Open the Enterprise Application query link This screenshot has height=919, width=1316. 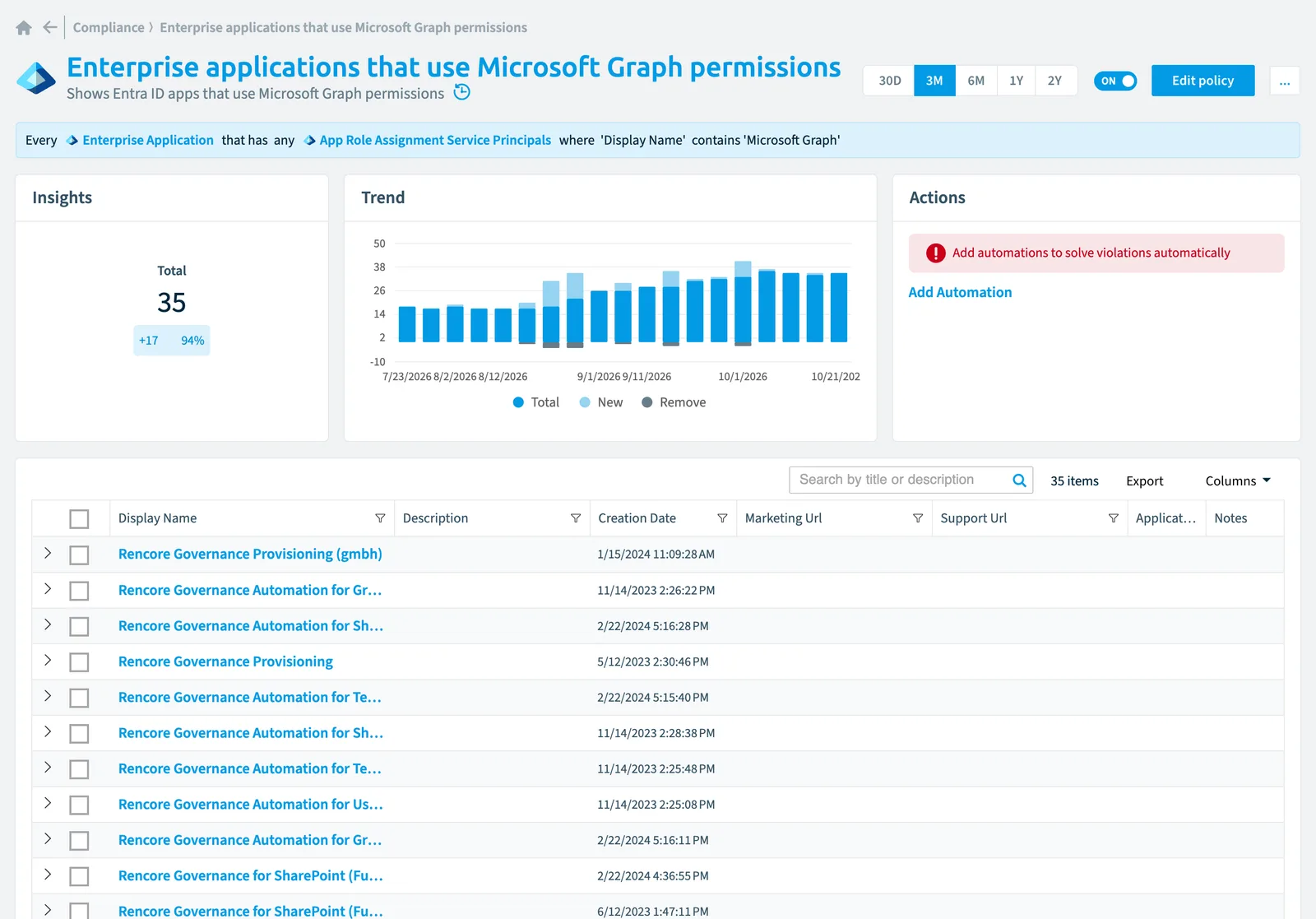(148, 141)
